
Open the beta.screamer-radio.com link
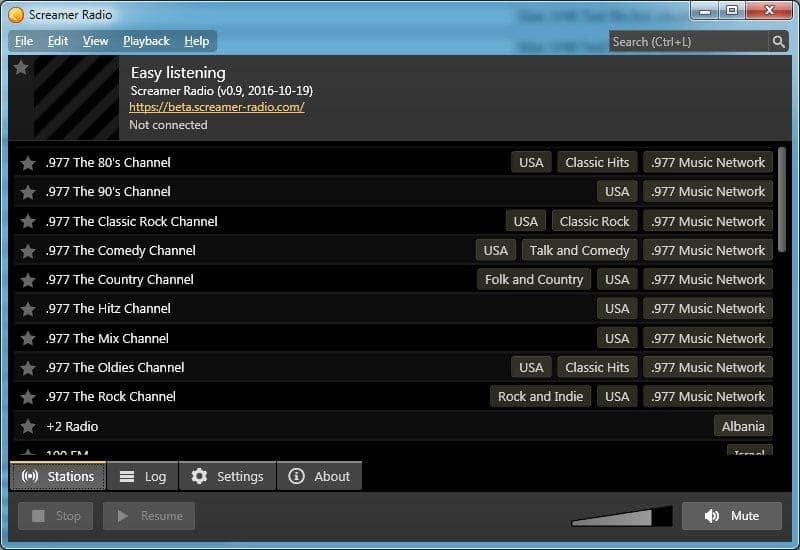click(x=217, y=107)
